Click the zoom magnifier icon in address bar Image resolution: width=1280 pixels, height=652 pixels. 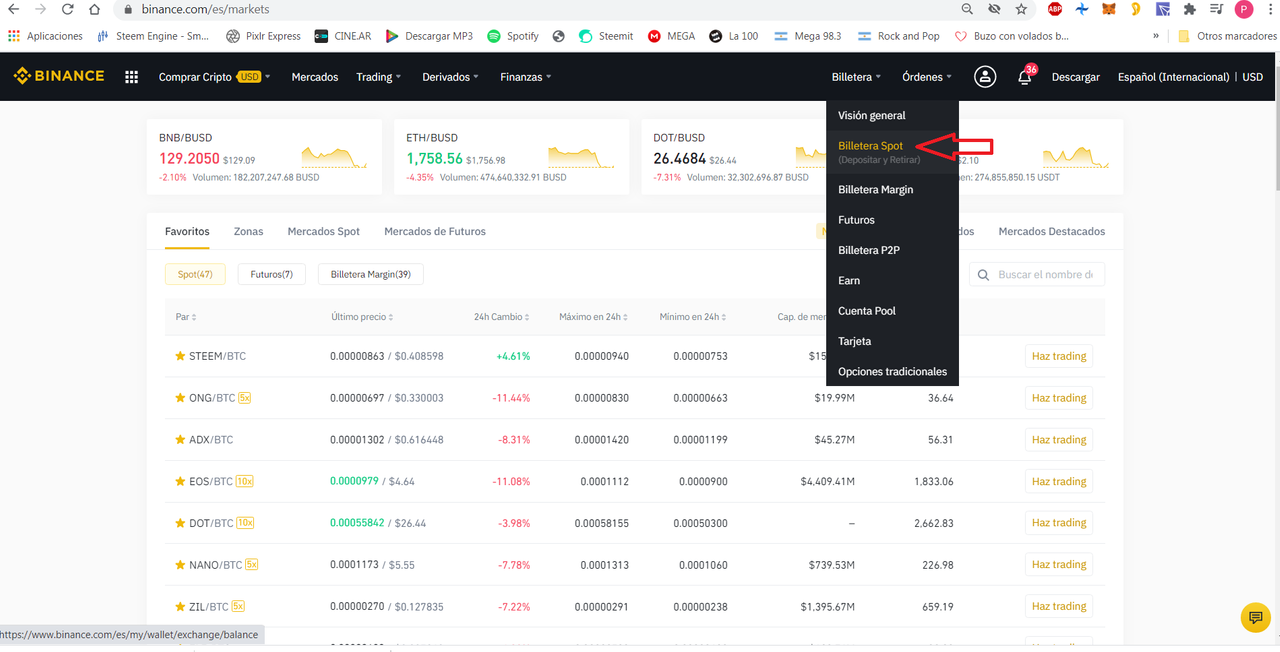coord(967,9)
